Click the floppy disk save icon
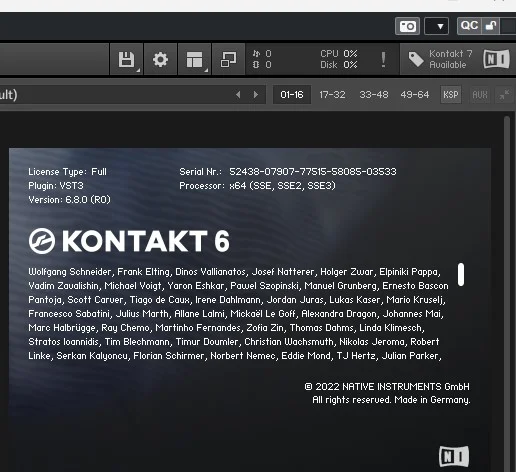516x472 pixels. (126, 60)
